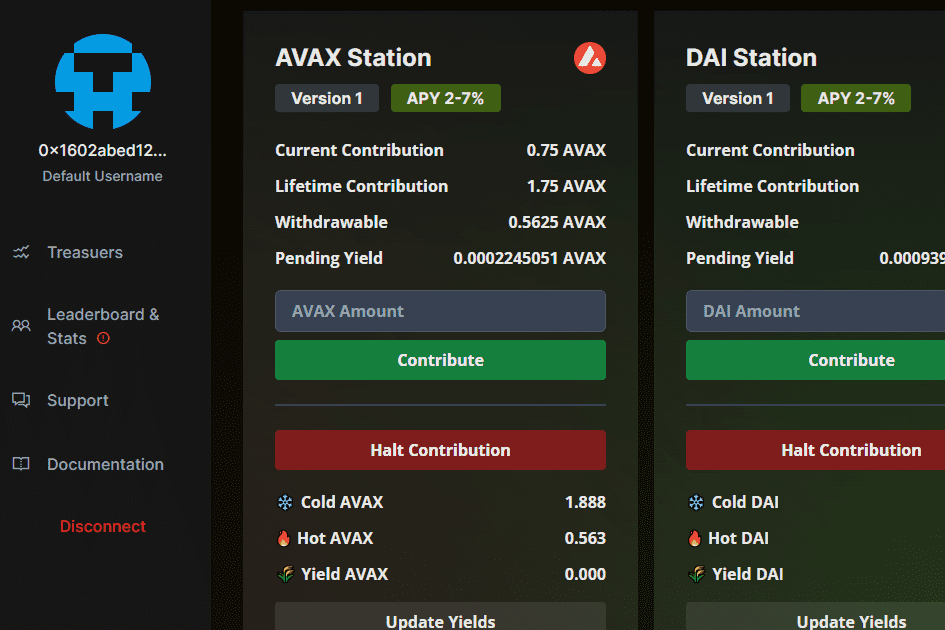
Task: Halt Contribution in DAI Station
Action: 815,450
